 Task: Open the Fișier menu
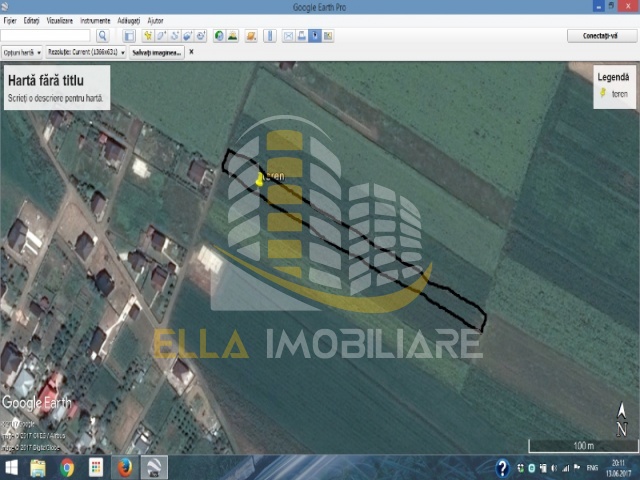(10, 20)
